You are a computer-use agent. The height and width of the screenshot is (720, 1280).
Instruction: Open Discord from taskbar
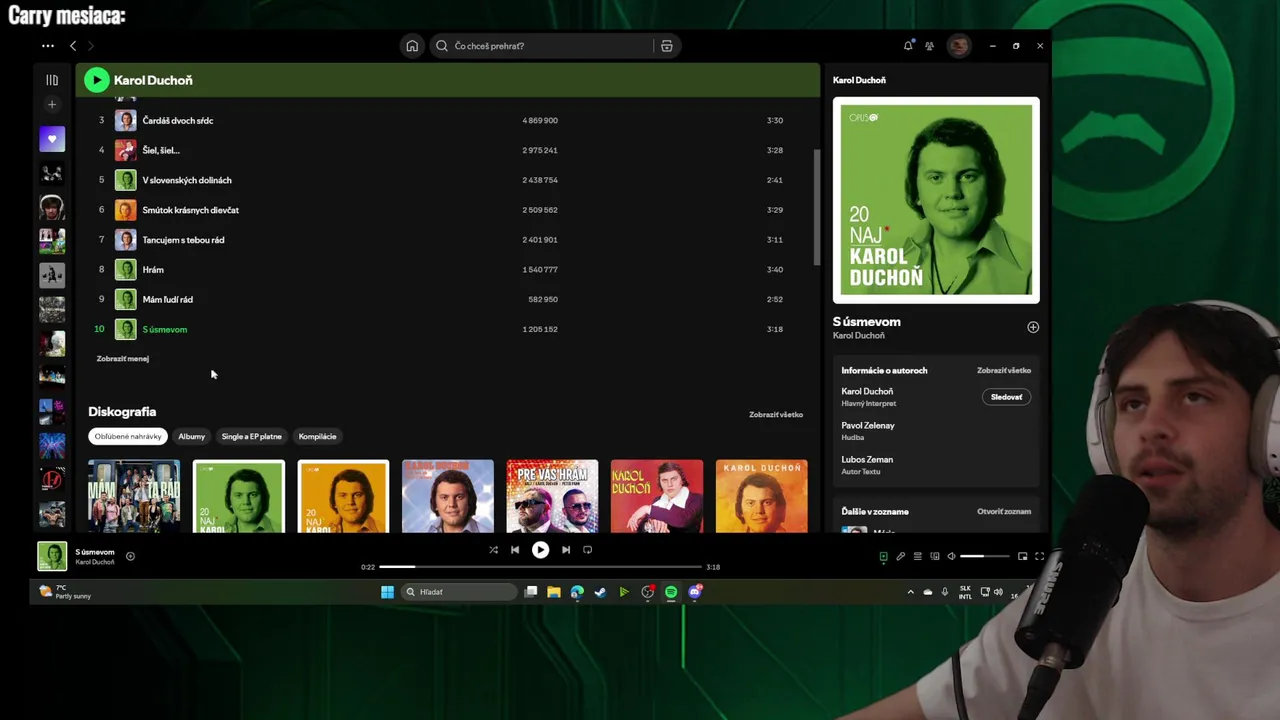[695, 592]
